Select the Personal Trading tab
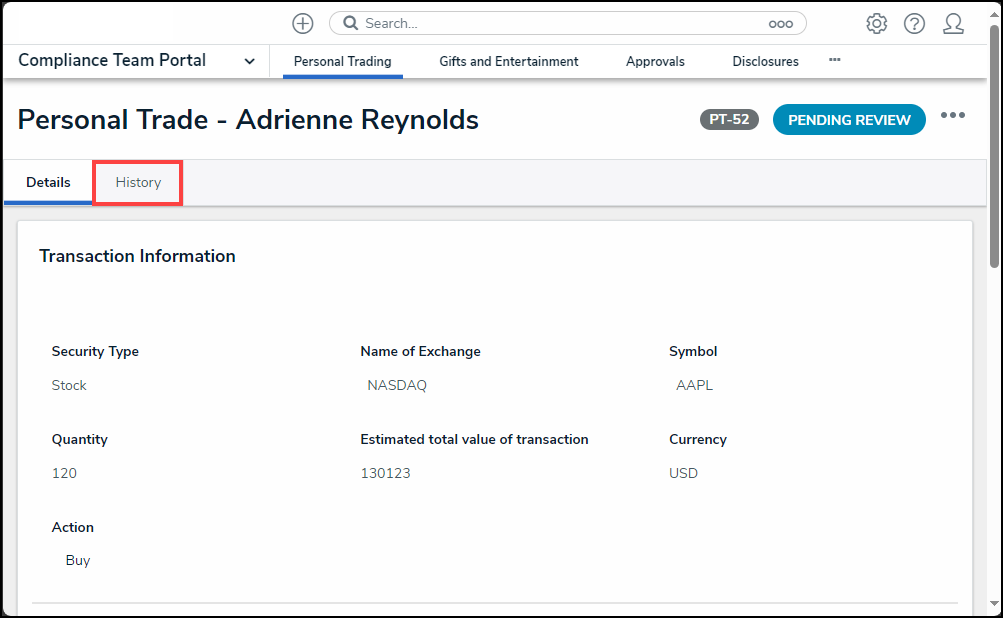This screenshot has width=1003, height=618. 342,61
